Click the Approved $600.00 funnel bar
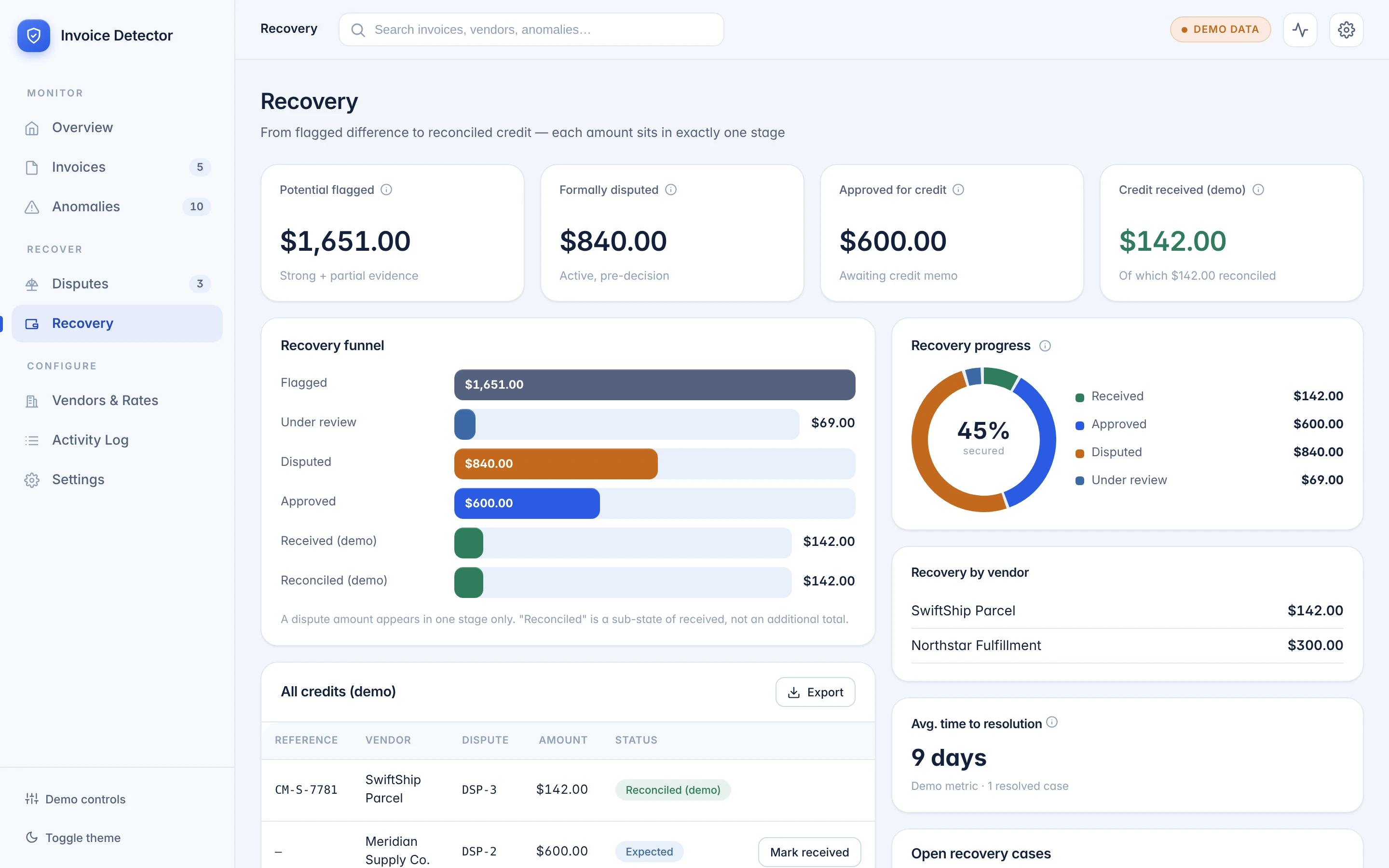The image size is (1389, 868). pyautogui.click(x=527, y=503)
